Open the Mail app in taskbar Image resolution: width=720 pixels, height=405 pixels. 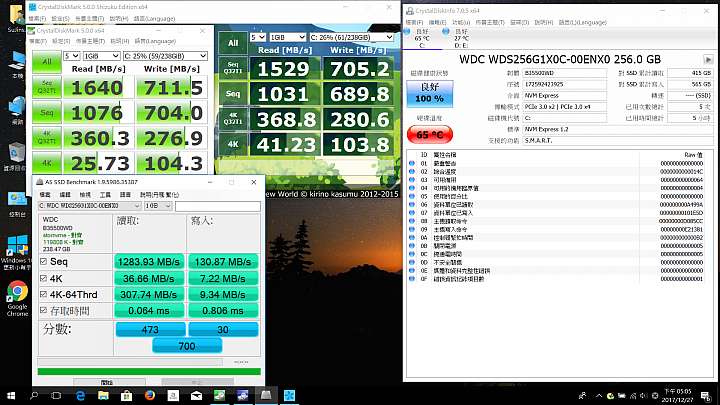point(197,395)
